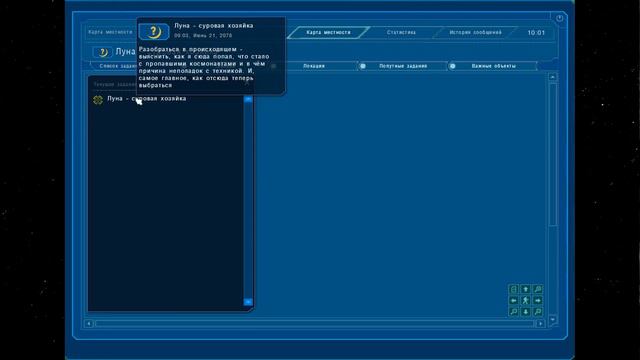
Task: Click the bottom-right magnifier icon in the map navigation grid
Action: click(538, 312)
